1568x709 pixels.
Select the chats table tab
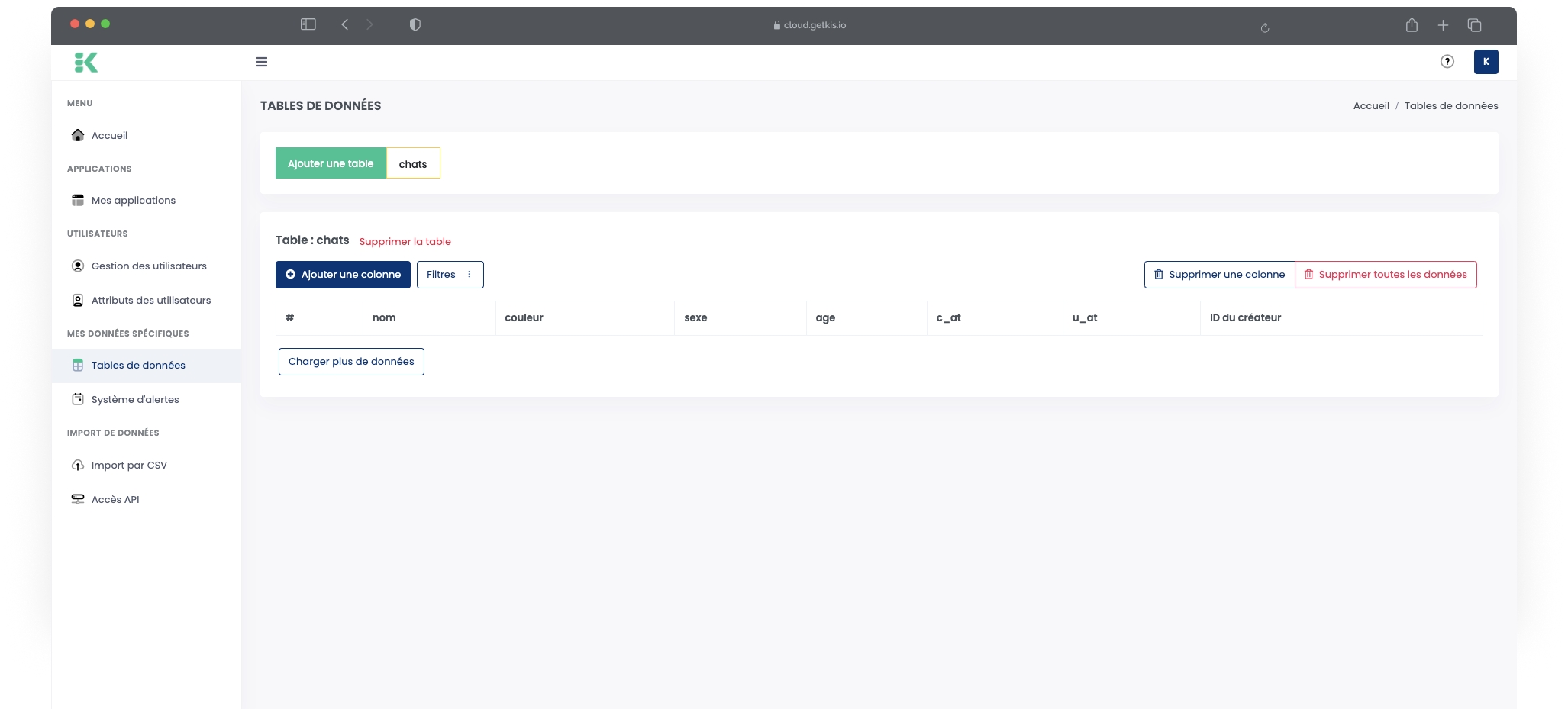[413, 163]
